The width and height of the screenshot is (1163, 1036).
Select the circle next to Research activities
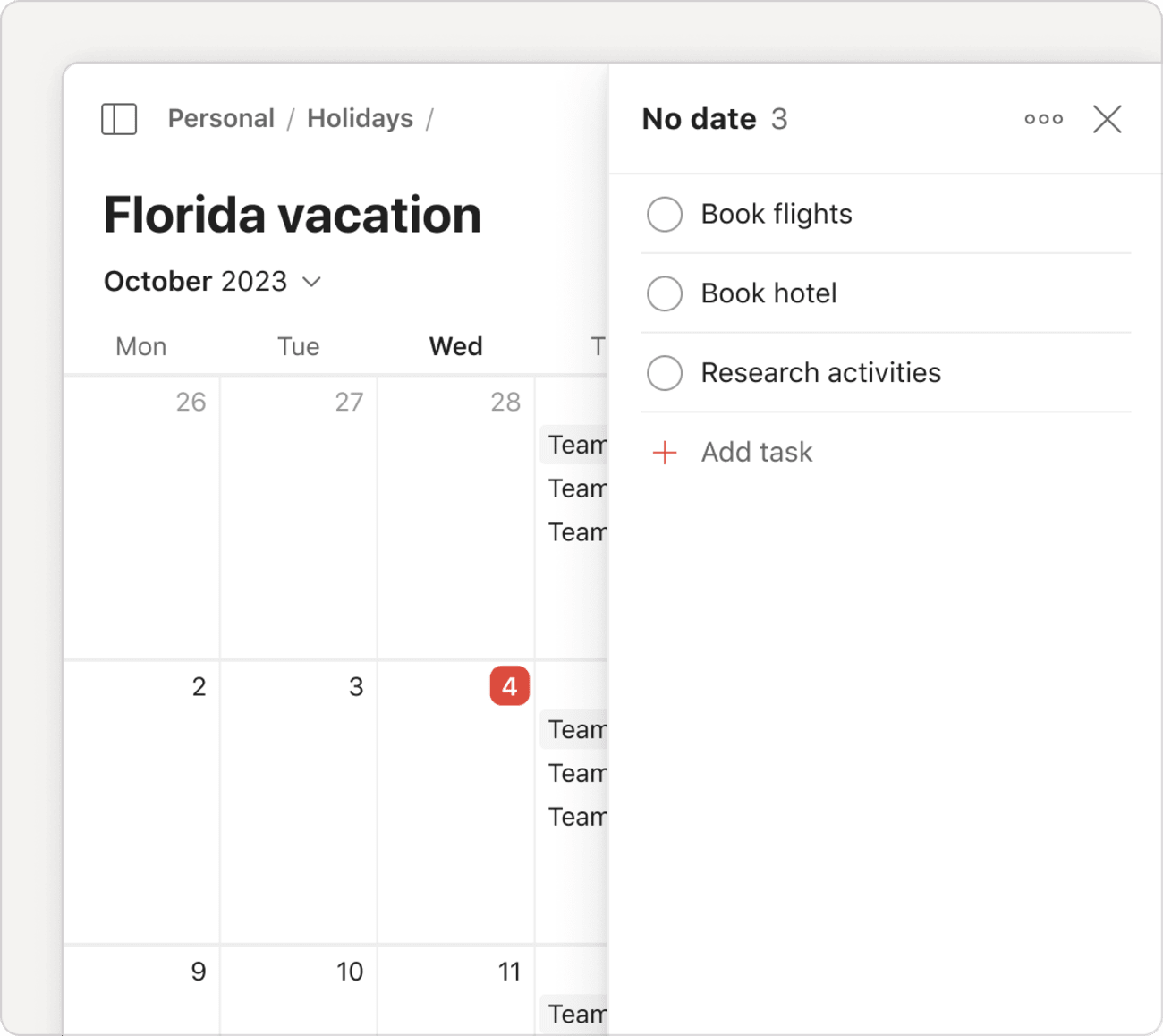click(x=664, y=373)
